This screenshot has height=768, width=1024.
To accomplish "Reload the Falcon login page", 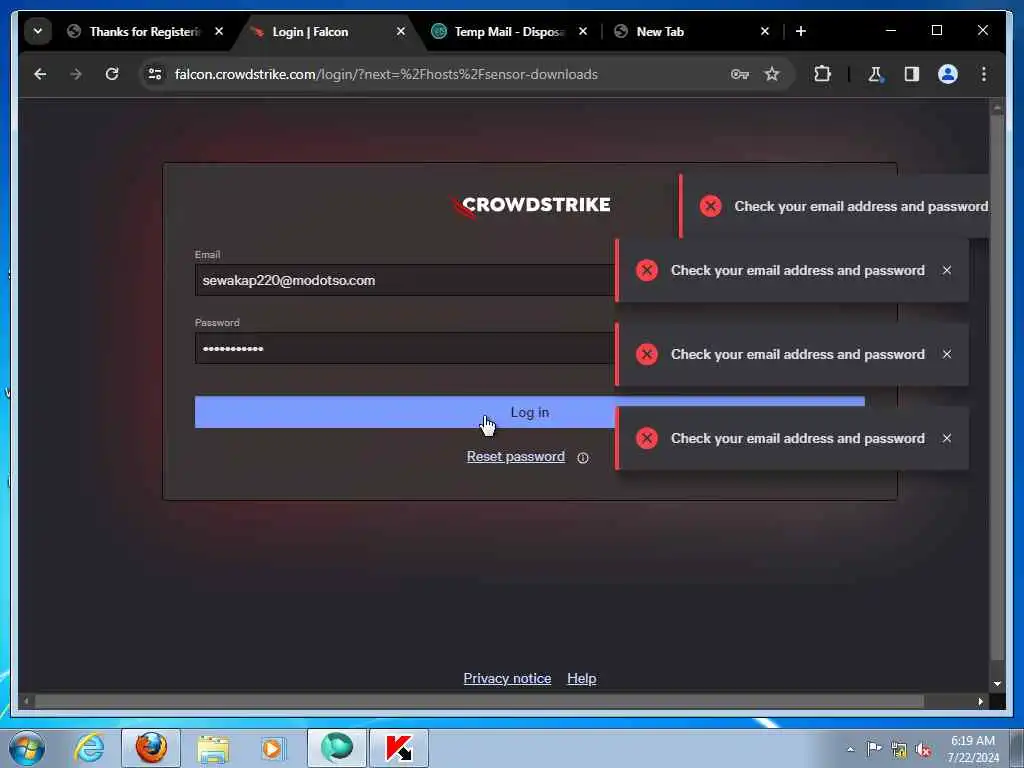I will (112, 74).
